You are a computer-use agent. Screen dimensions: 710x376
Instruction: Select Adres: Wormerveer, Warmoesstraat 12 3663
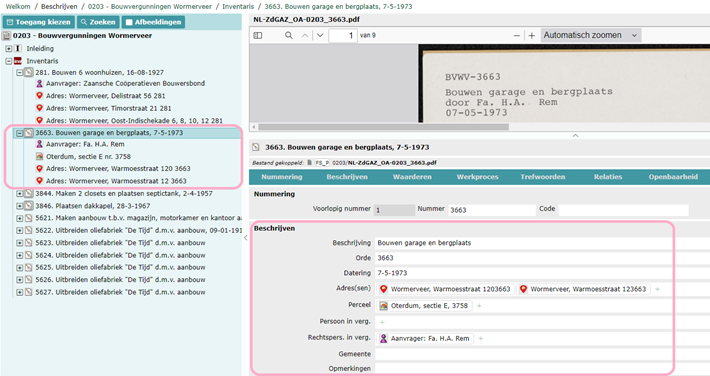click(x=116, y=181)
